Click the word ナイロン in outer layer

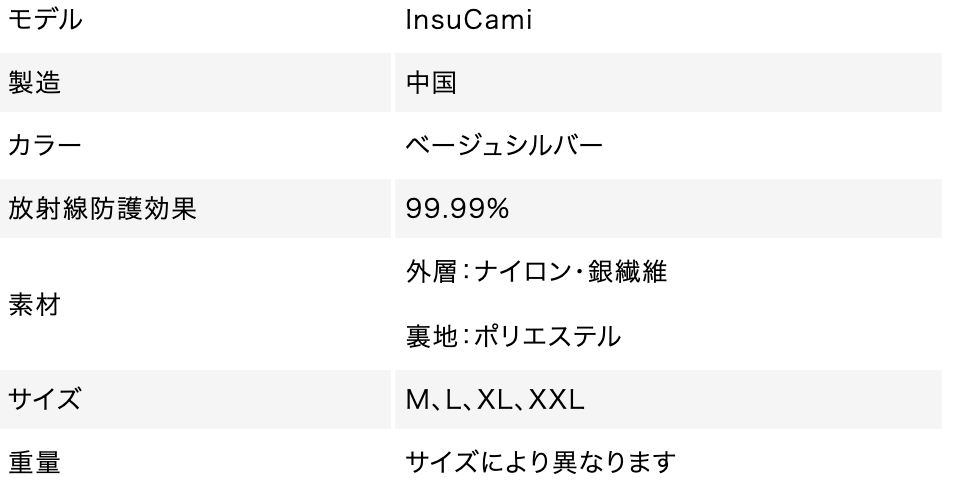coord(510,273)
